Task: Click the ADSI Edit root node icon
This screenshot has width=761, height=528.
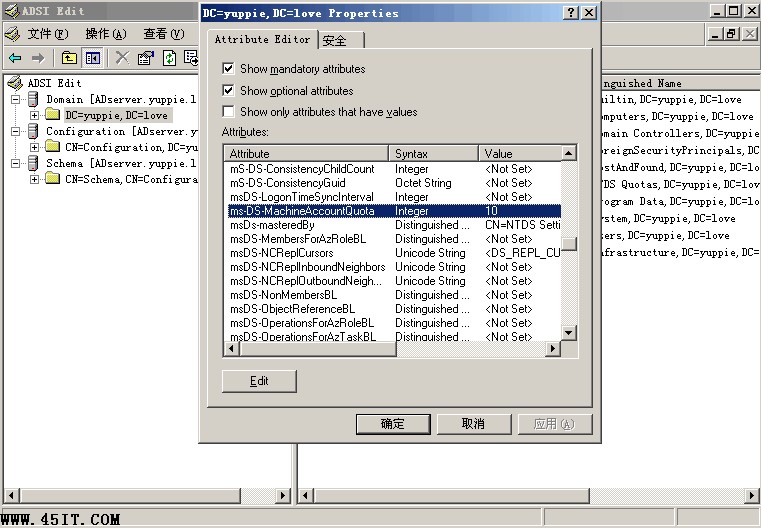Action: coord(15,83)
